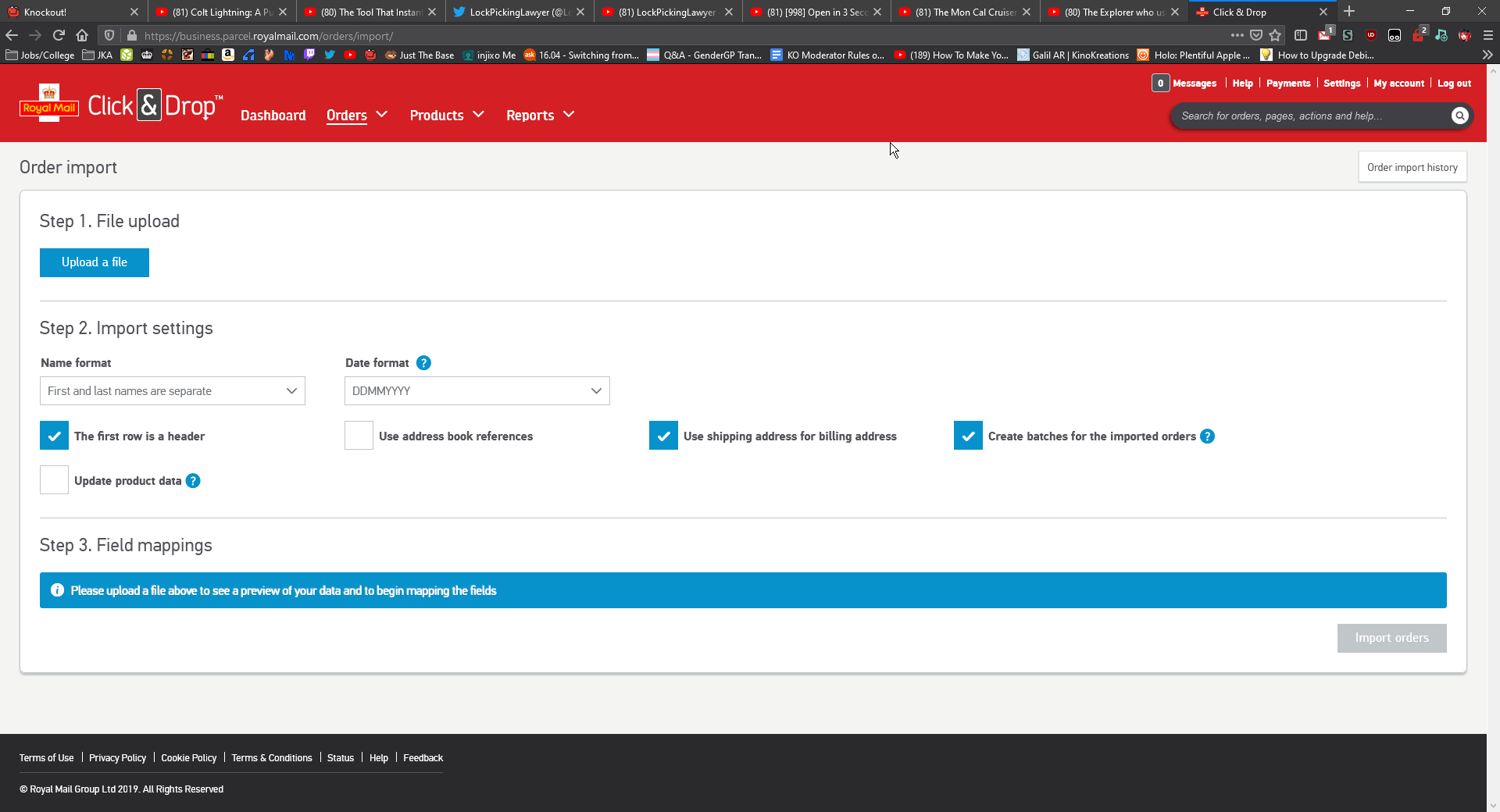The image size is (1500, 812).
Task: Run search with the magnifier icon
Action: (x=1459, y=116)
